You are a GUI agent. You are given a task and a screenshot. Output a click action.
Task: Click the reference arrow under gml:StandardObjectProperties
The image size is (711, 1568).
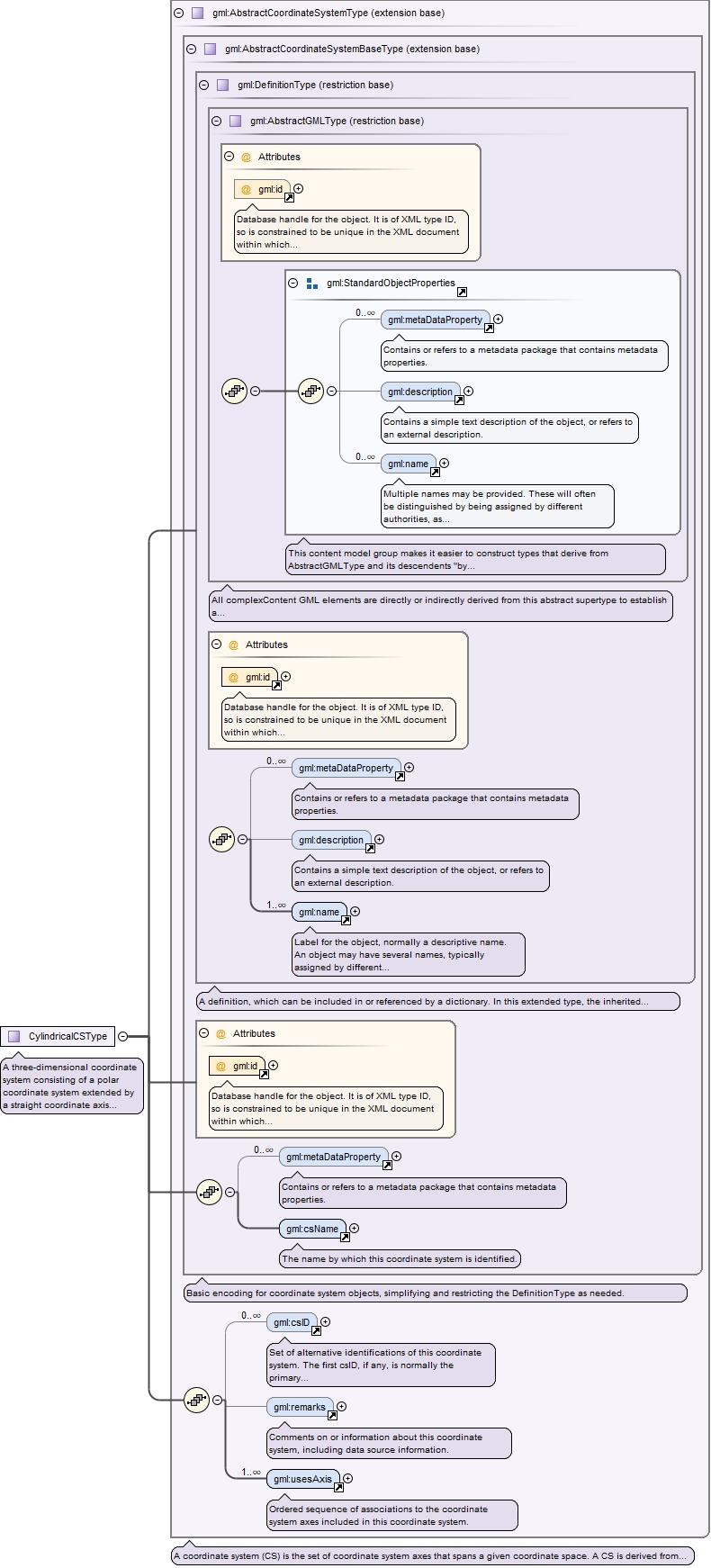coord(462,293)
